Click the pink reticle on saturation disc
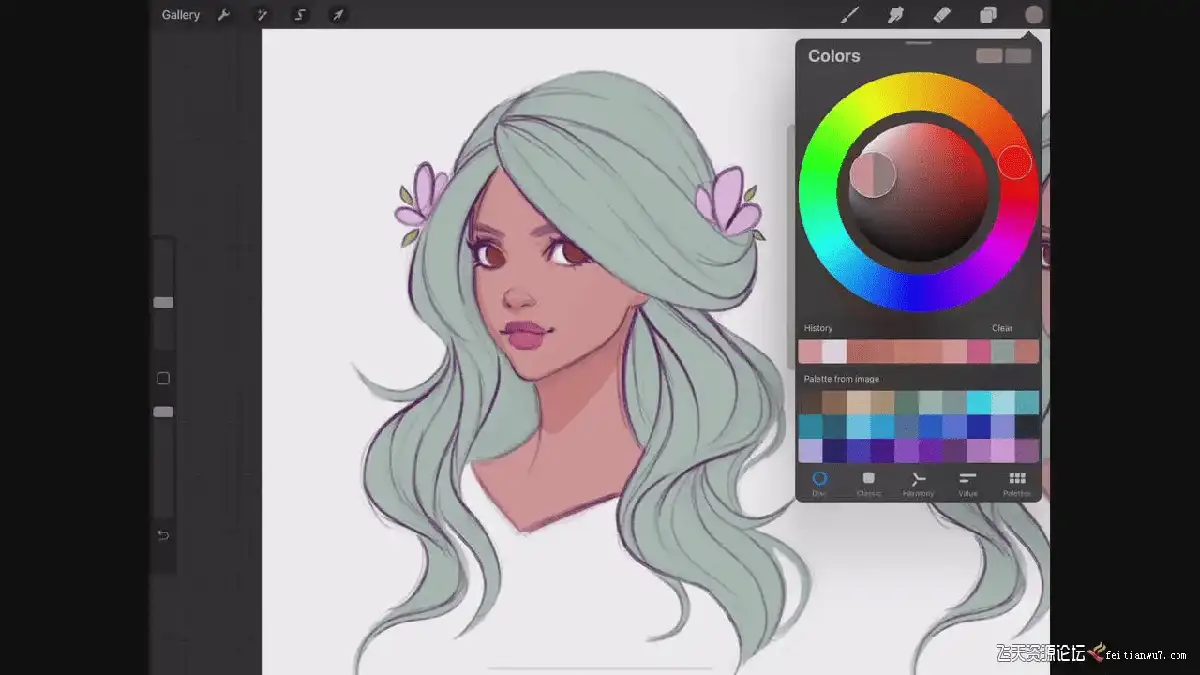The image size is (1200, 675). (873, 175)
